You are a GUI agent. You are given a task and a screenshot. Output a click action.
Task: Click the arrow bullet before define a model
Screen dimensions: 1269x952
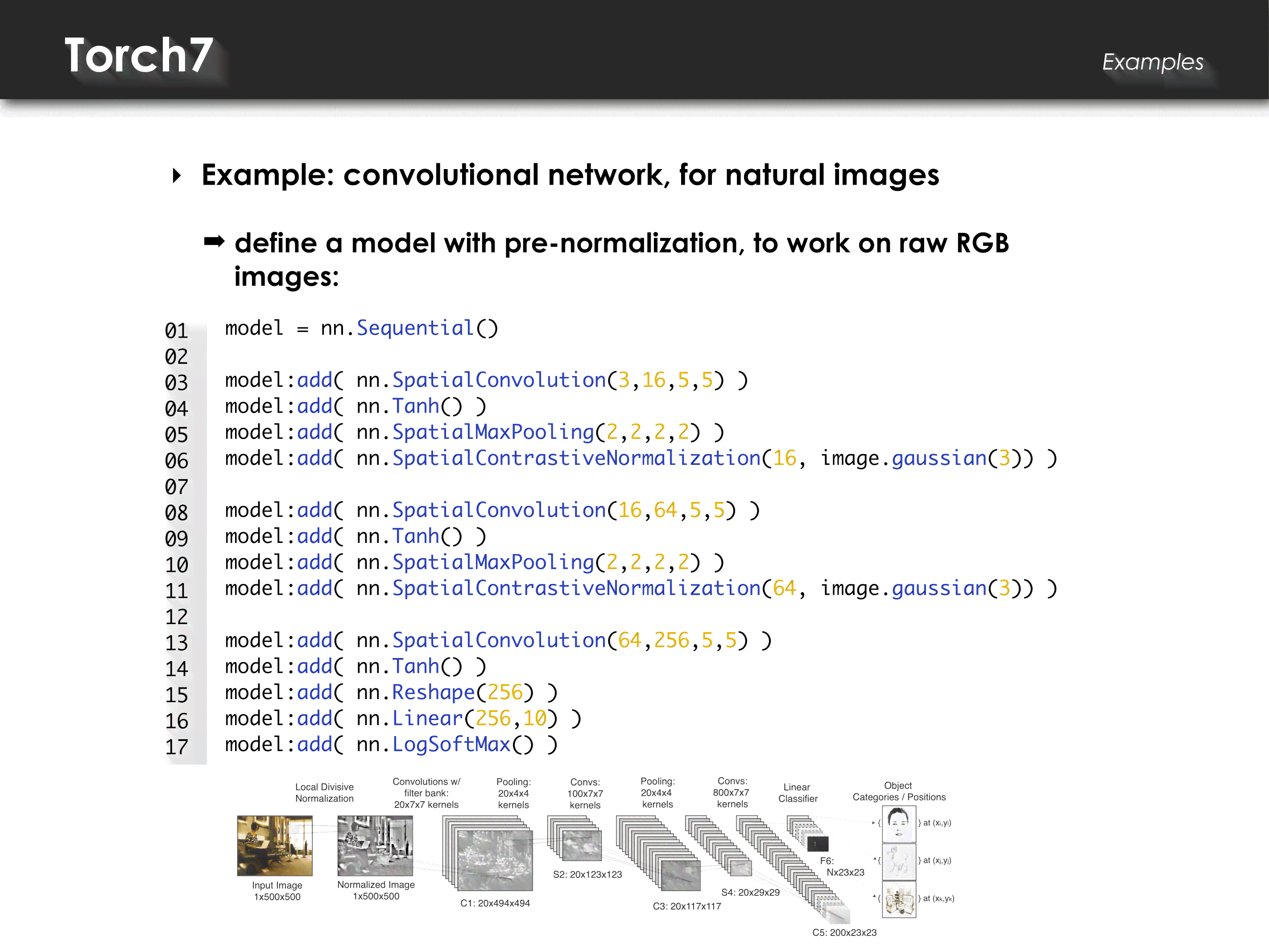[x=214, y=242]
